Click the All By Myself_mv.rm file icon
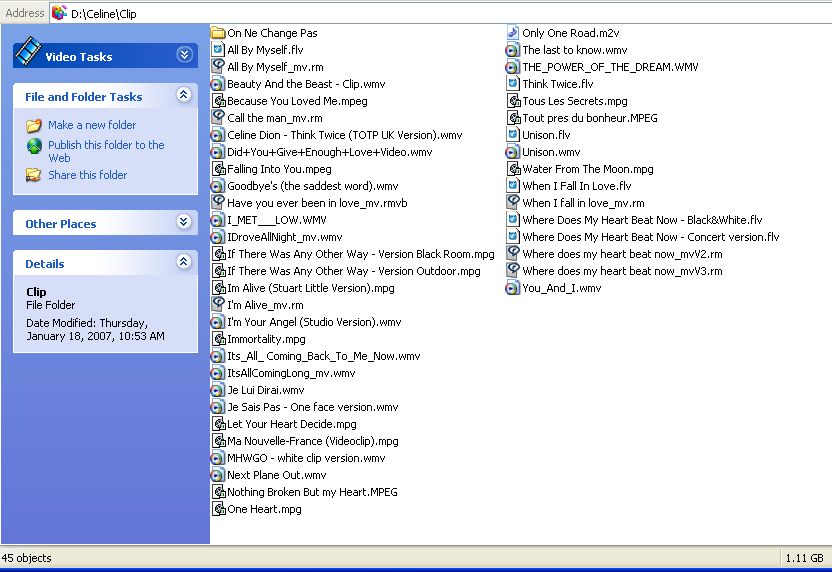This screenshot has width=832, height=572. 218,67
